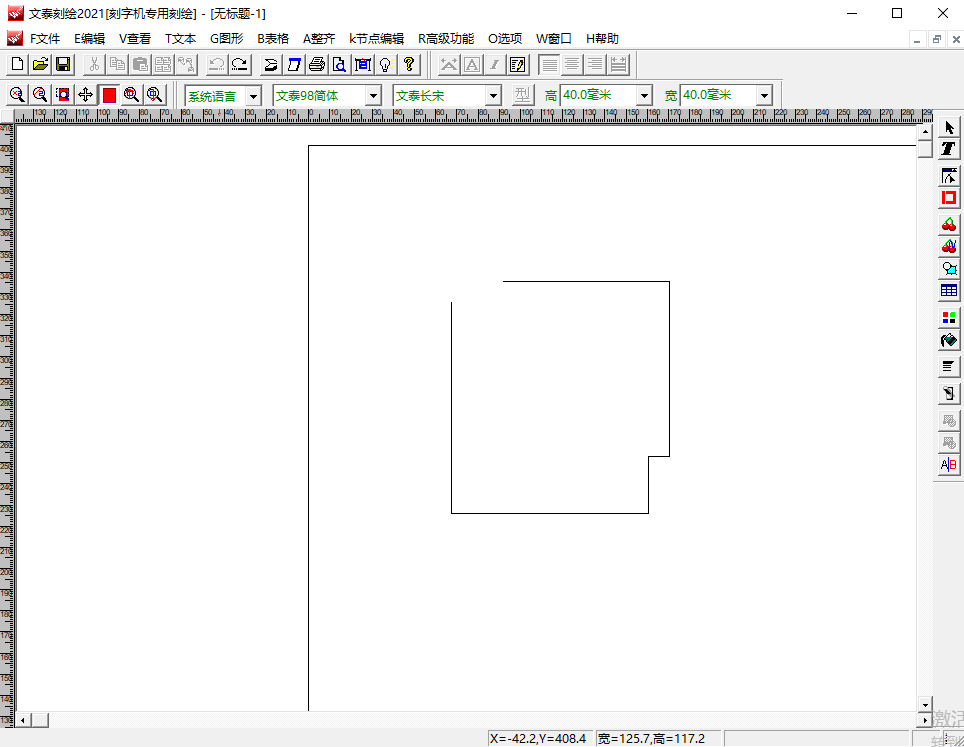Click the red square fill view icon
This screenshot has height=747, width=964.
109,95
